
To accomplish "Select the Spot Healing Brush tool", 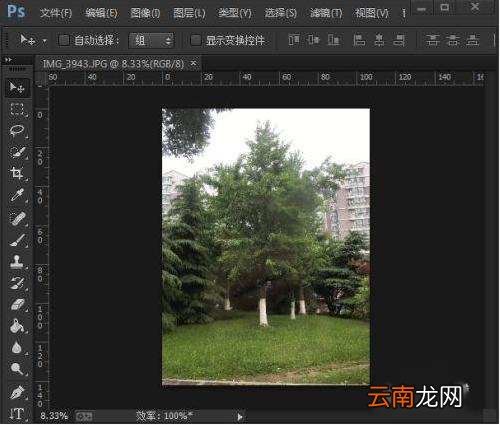I will pos(17,219).
